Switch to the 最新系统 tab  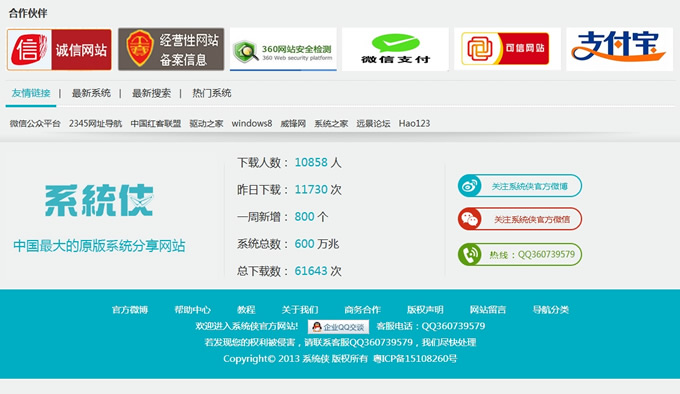91,93
